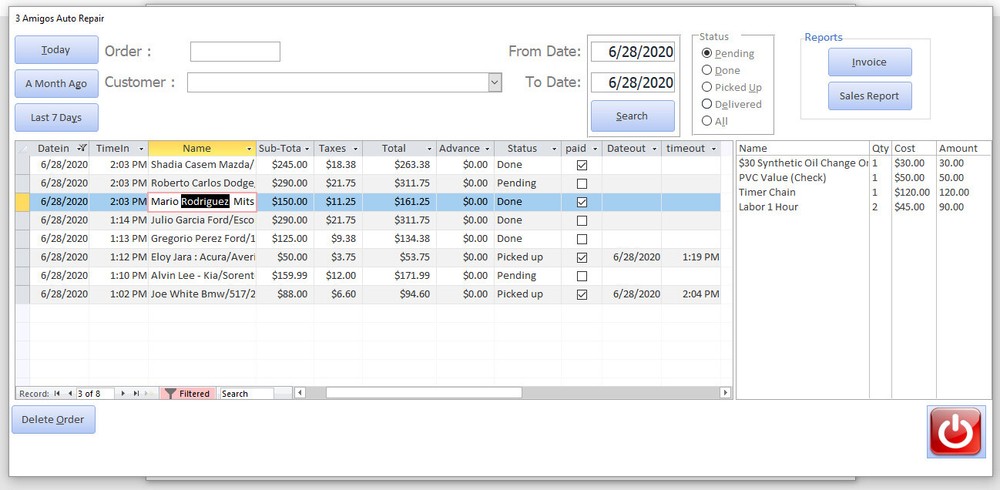
Task: Toggle paid checkbox for Eloy Jara
Action: pos(582,258)
